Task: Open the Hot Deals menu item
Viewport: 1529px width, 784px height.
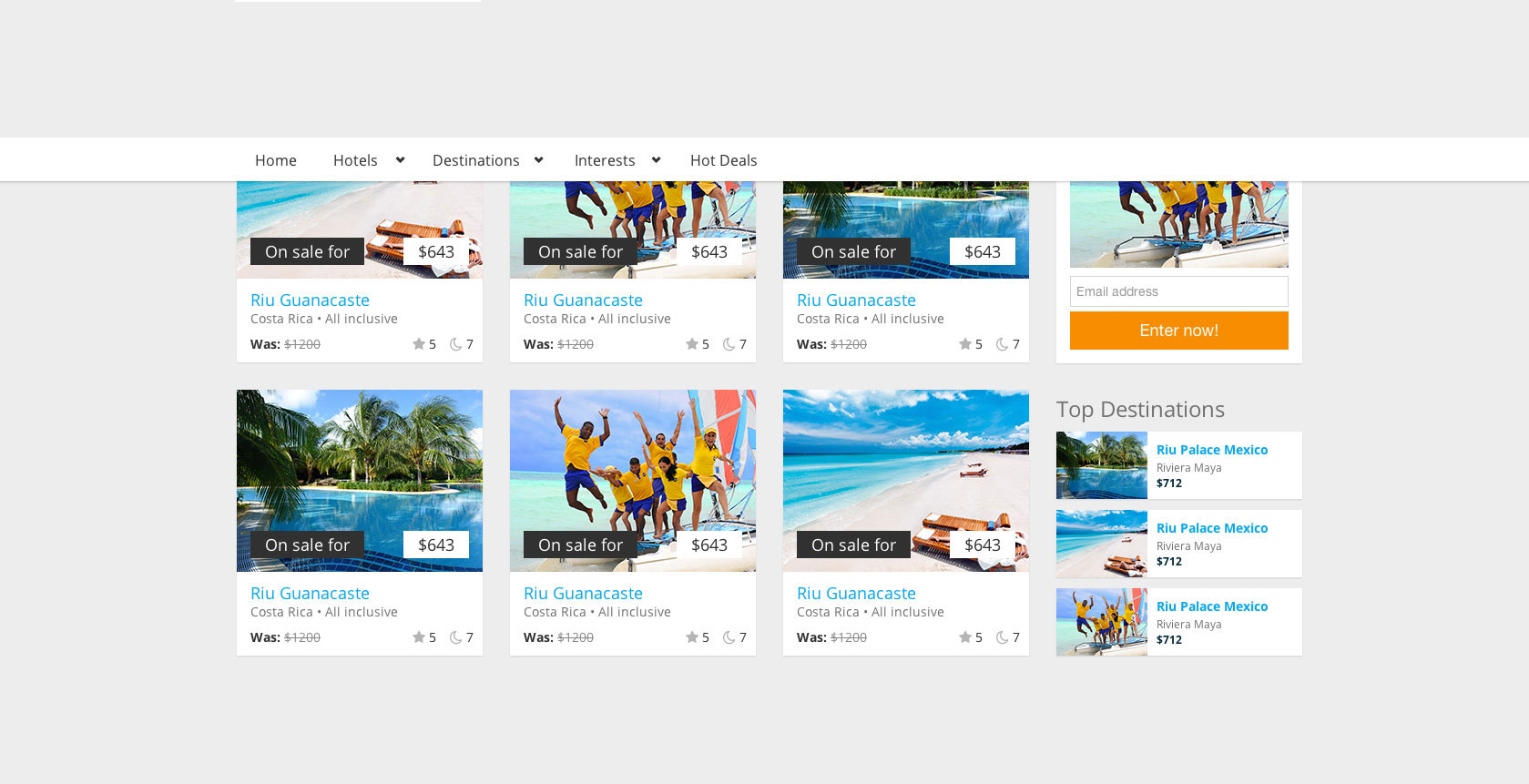Action: (724, 160)
